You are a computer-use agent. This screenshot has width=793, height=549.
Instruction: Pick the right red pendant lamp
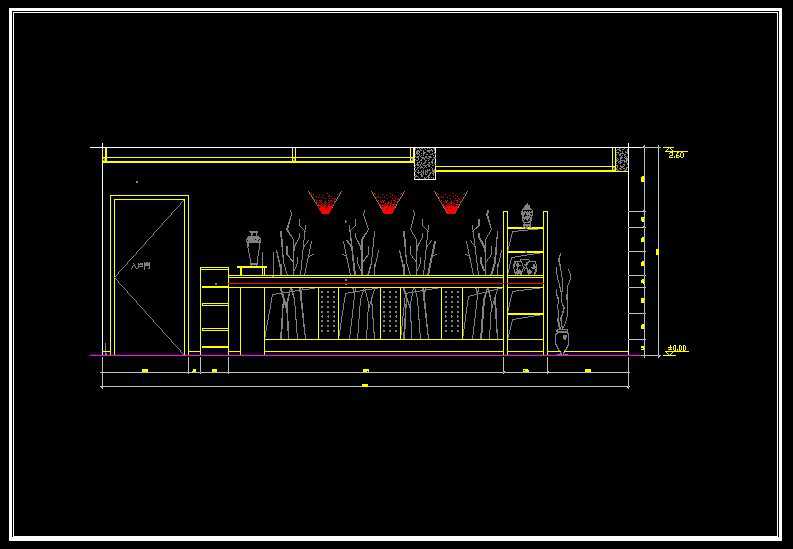pos(450,203)
